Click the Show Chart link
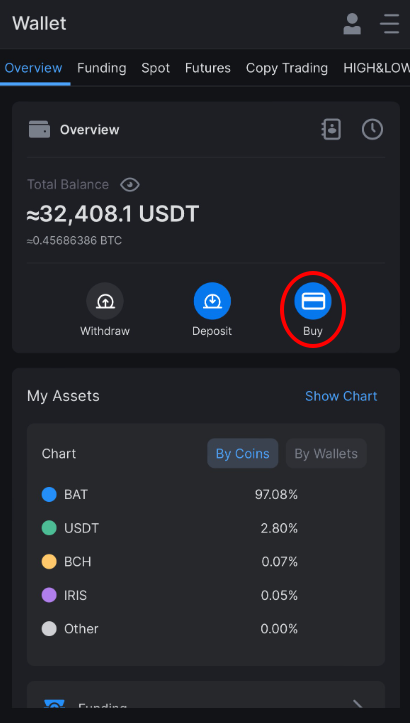The image size is (410, 723). tap(341, 396)
